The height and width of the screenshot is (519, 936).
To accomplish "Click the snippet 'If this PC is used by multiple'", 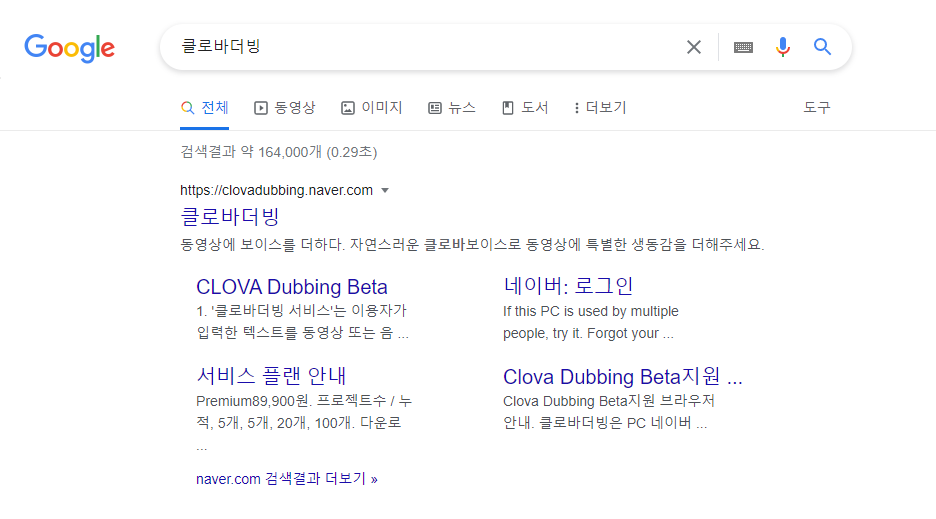I will pos(590,323).
